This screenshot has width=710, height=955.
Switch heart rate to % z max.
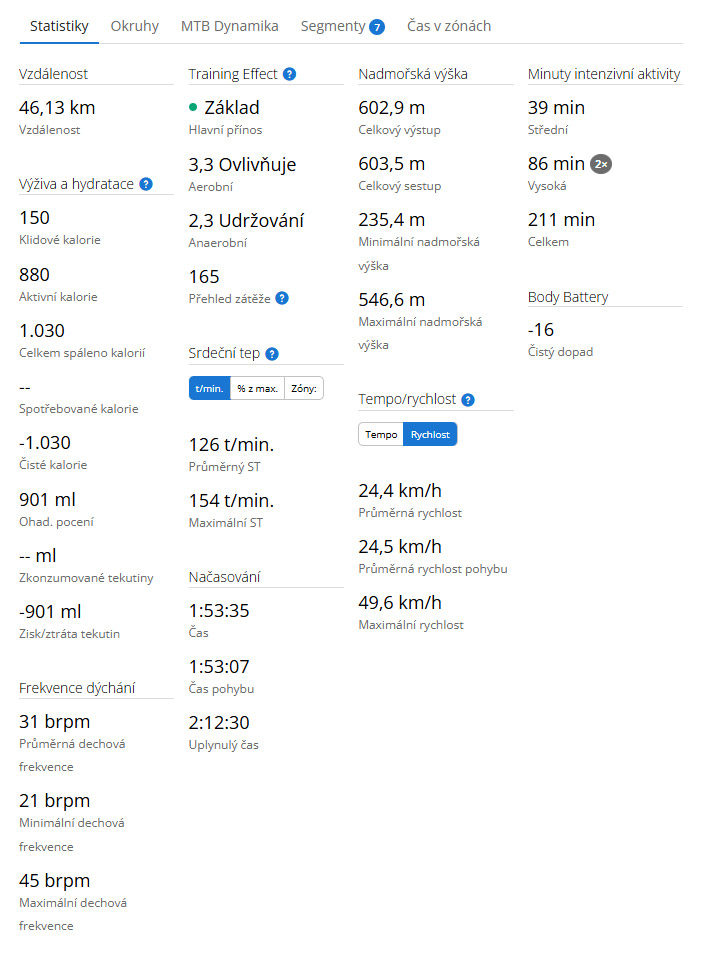tap(257, 389)
